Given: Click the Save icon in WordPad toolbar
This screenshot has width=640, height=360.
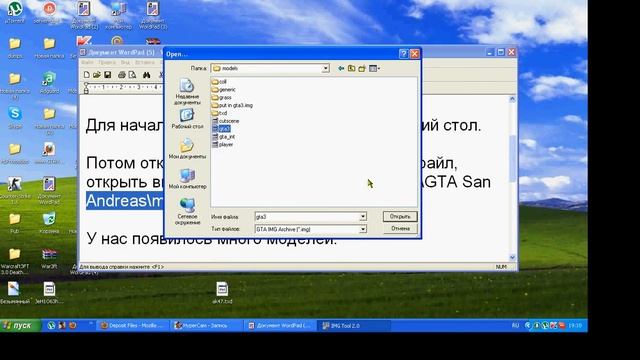Looking at the screenshot, I should pyautogui.click(x=107, y=75).
